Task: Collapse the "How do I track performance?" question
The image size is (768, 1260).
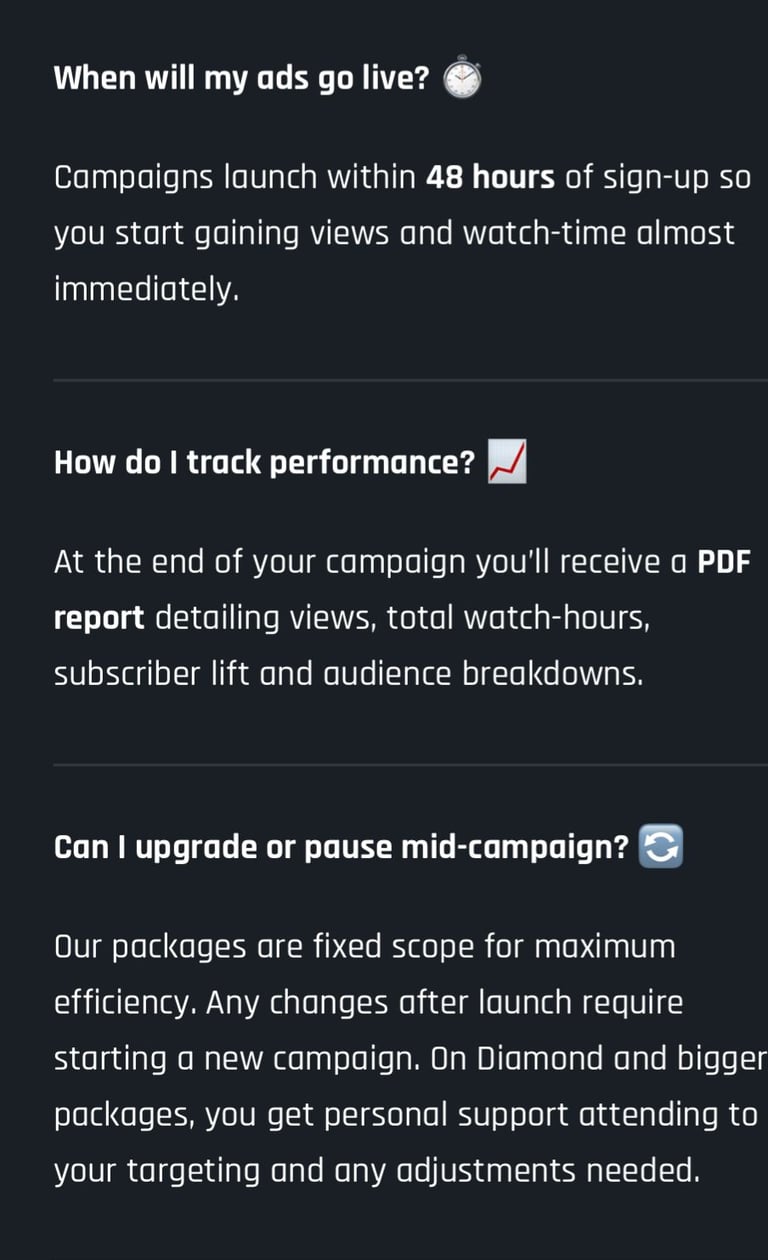Action: pos(264,463)
